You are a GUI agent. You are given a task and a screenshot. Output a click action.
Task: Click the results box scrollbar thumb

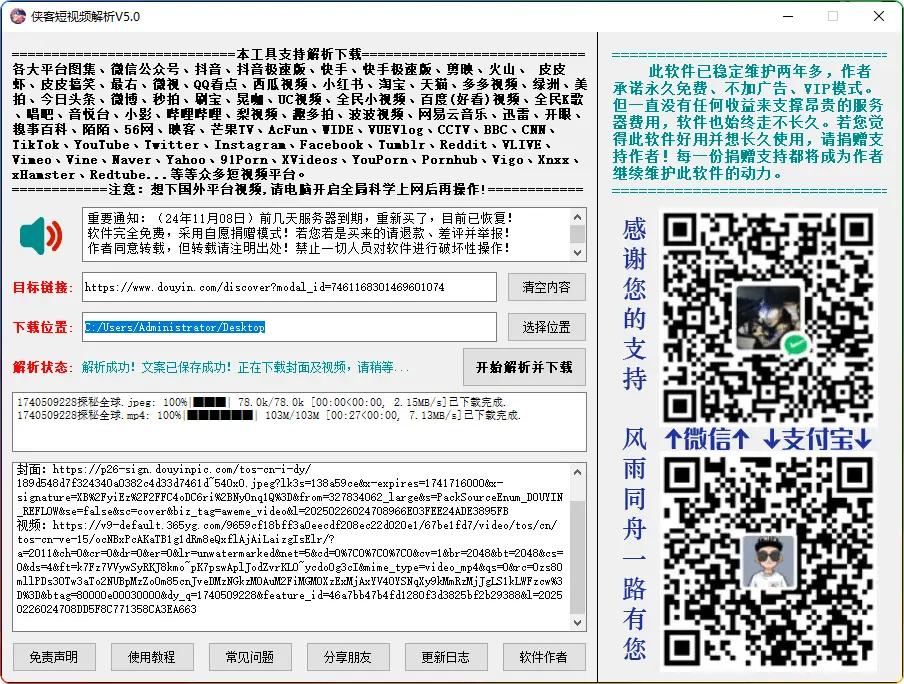[577, 557]
